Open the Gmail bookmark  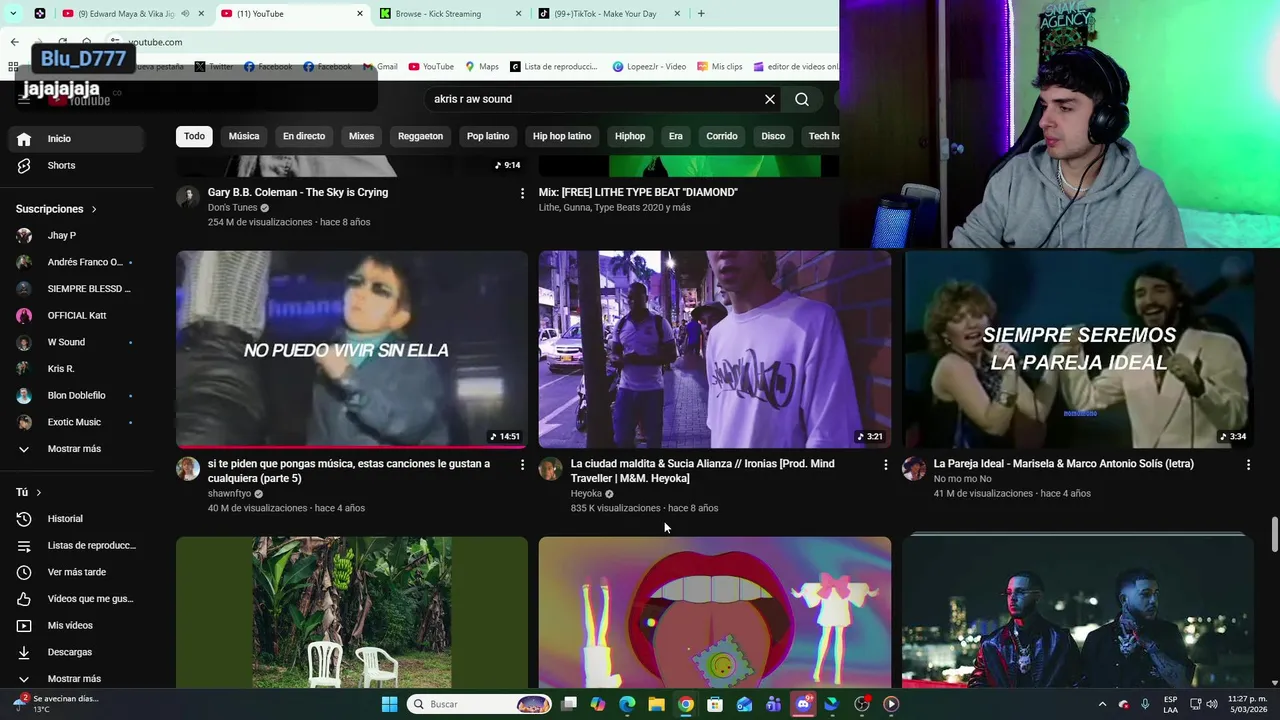click(380, 67)
